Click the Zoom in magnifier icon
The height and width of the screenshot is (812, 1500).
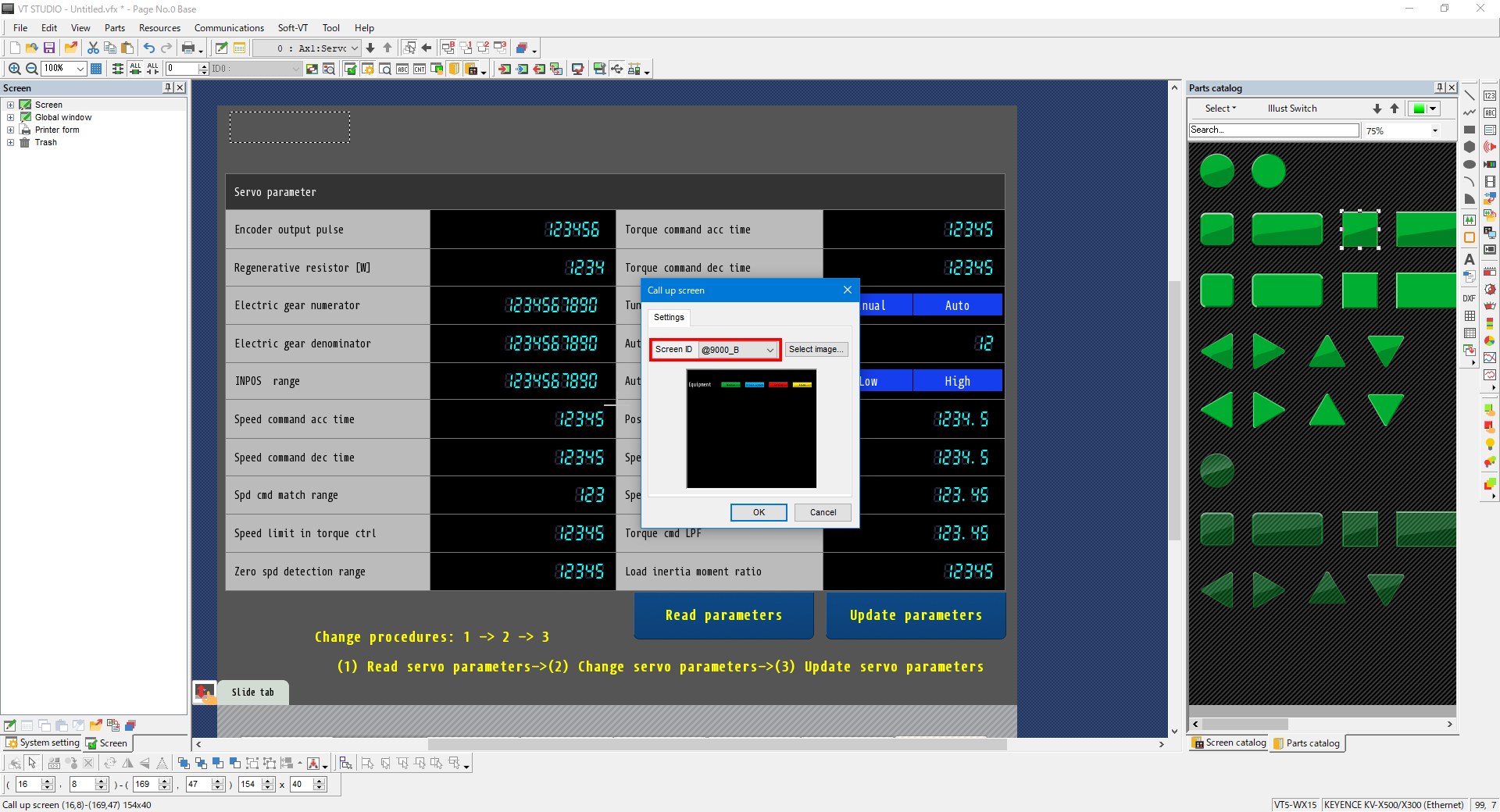14,69
